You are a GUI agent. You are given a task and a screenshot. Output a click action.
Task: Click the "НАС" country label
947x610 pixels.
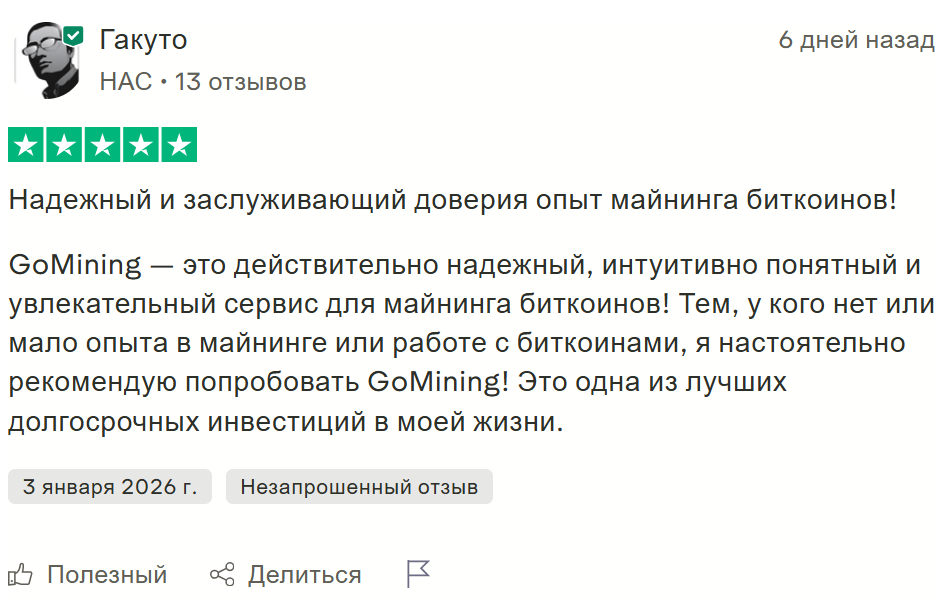click(x=125, y=82)
